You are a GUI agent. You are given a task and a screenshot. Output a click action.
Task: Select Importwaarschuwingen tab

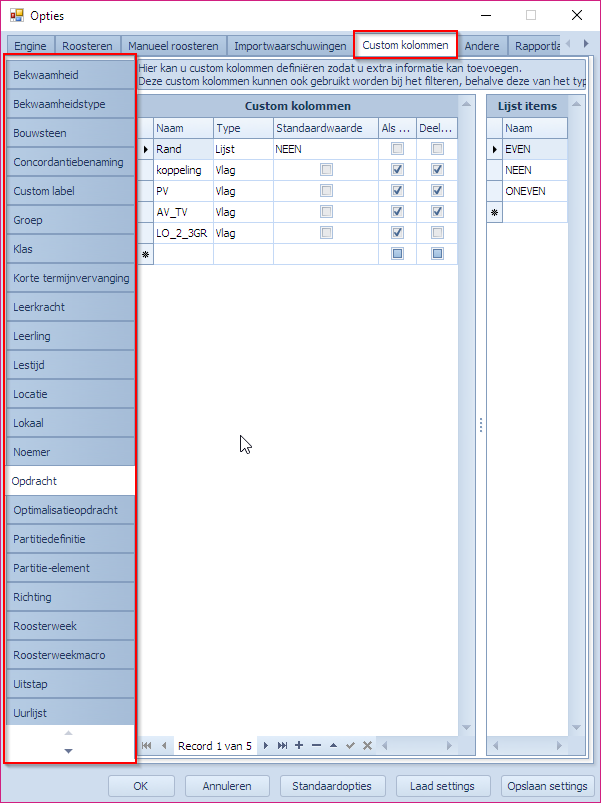290,46
